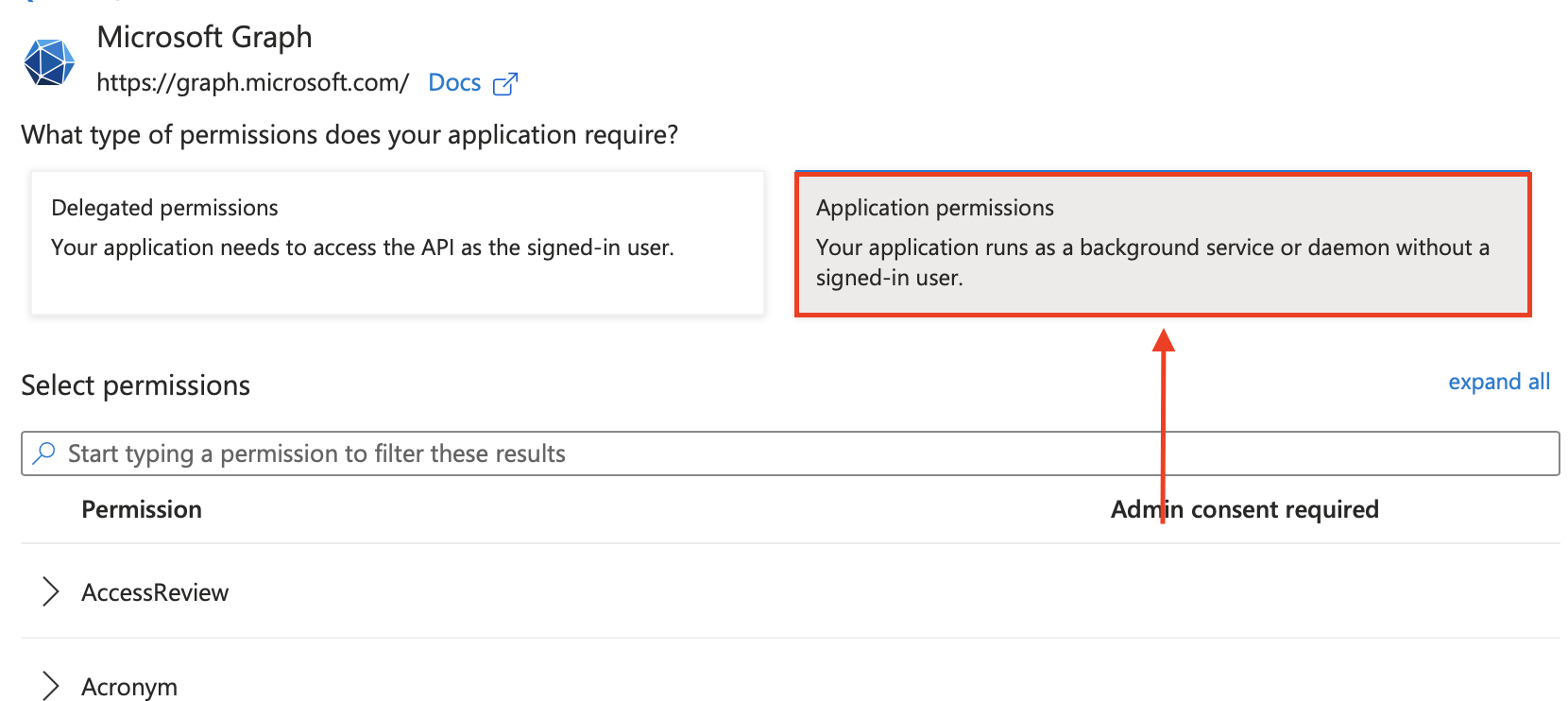Image resolution: width=1568 pixels, height=701 pixels.
Task: Open the Docs link
Action: 454,83
